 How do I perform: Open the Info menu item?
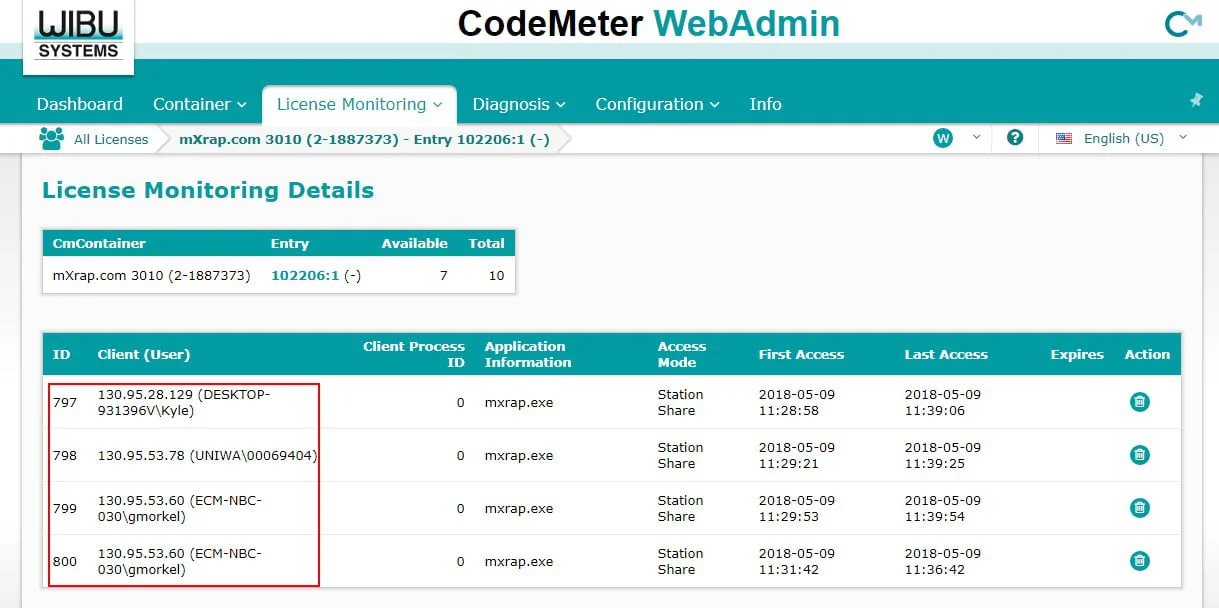click(765, 104)
